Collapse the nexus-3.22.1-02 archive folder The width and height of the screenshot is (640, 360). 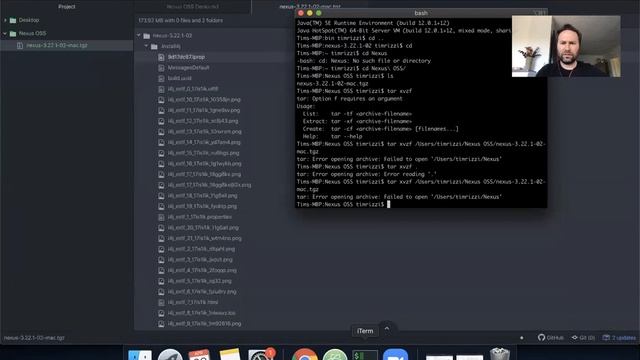(x=139, y=36)
